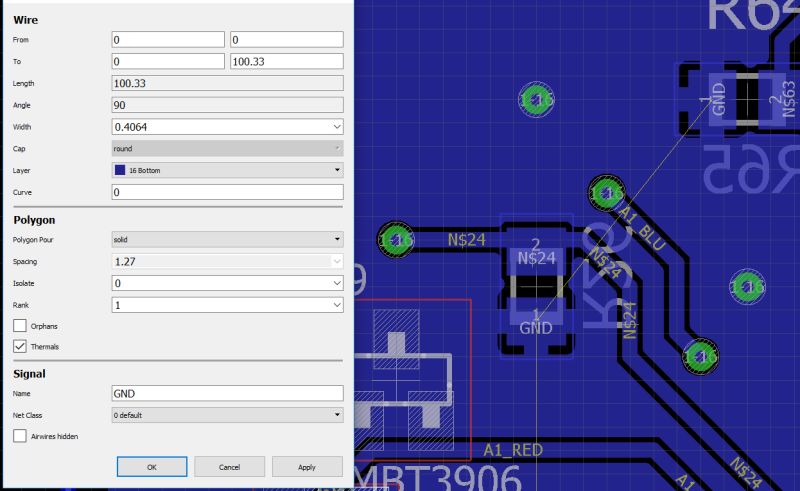Open the Polygon Pour dropdown
Viewport: 800px width, 491px height.
[x=228, y=239]
